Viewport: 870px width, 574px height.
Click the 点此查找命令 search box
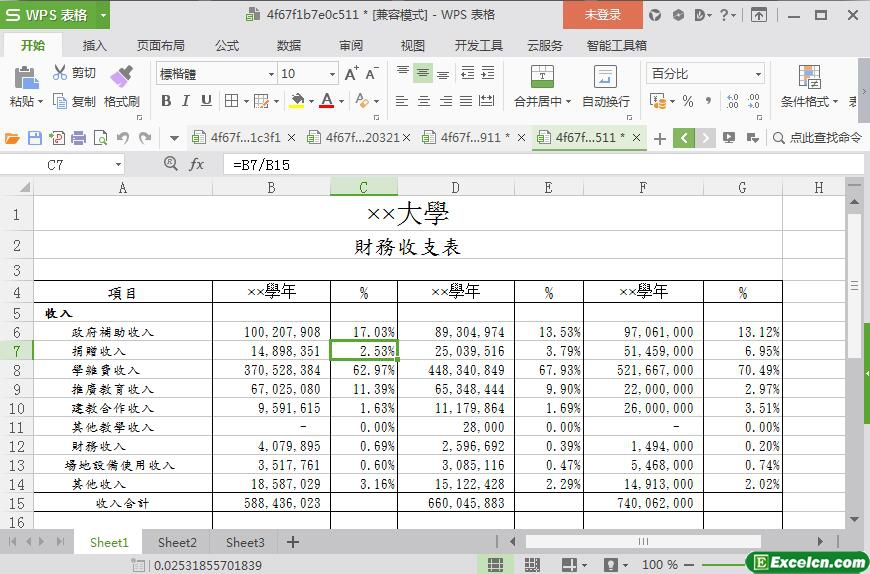click(818, 138)
